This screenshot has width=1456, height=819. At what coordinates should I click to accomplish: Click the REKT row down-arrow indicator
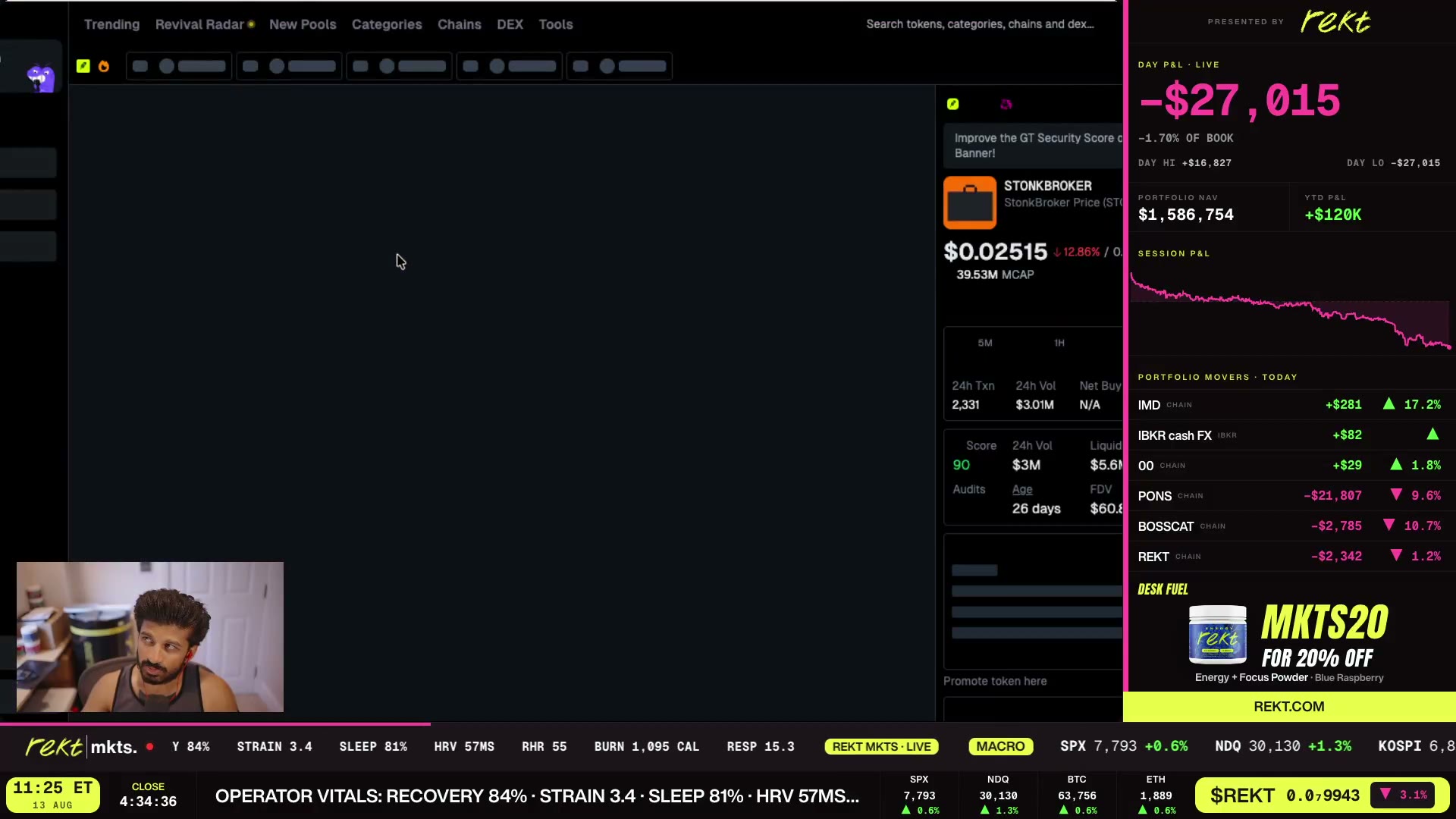(x=1396, y=556)
